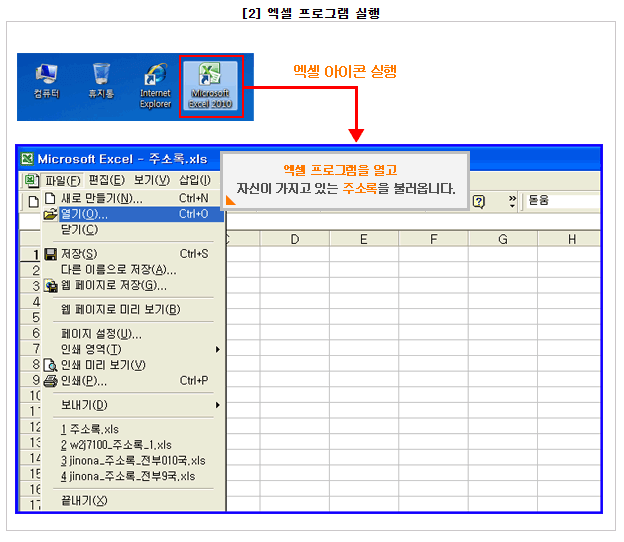Open the 파일(F) menu
This screenshot has width=624, height=542.
62,181
